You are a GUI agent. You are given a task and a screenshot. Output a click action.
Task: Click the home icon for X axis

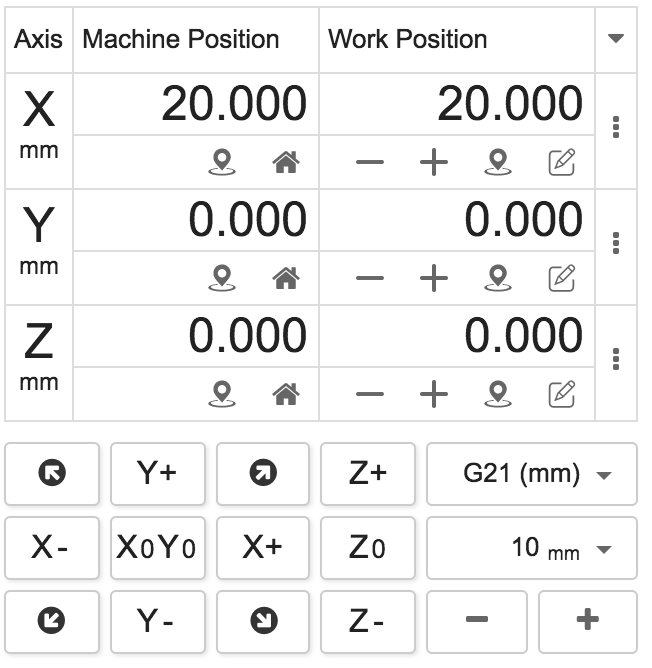(x=286, y=163)
